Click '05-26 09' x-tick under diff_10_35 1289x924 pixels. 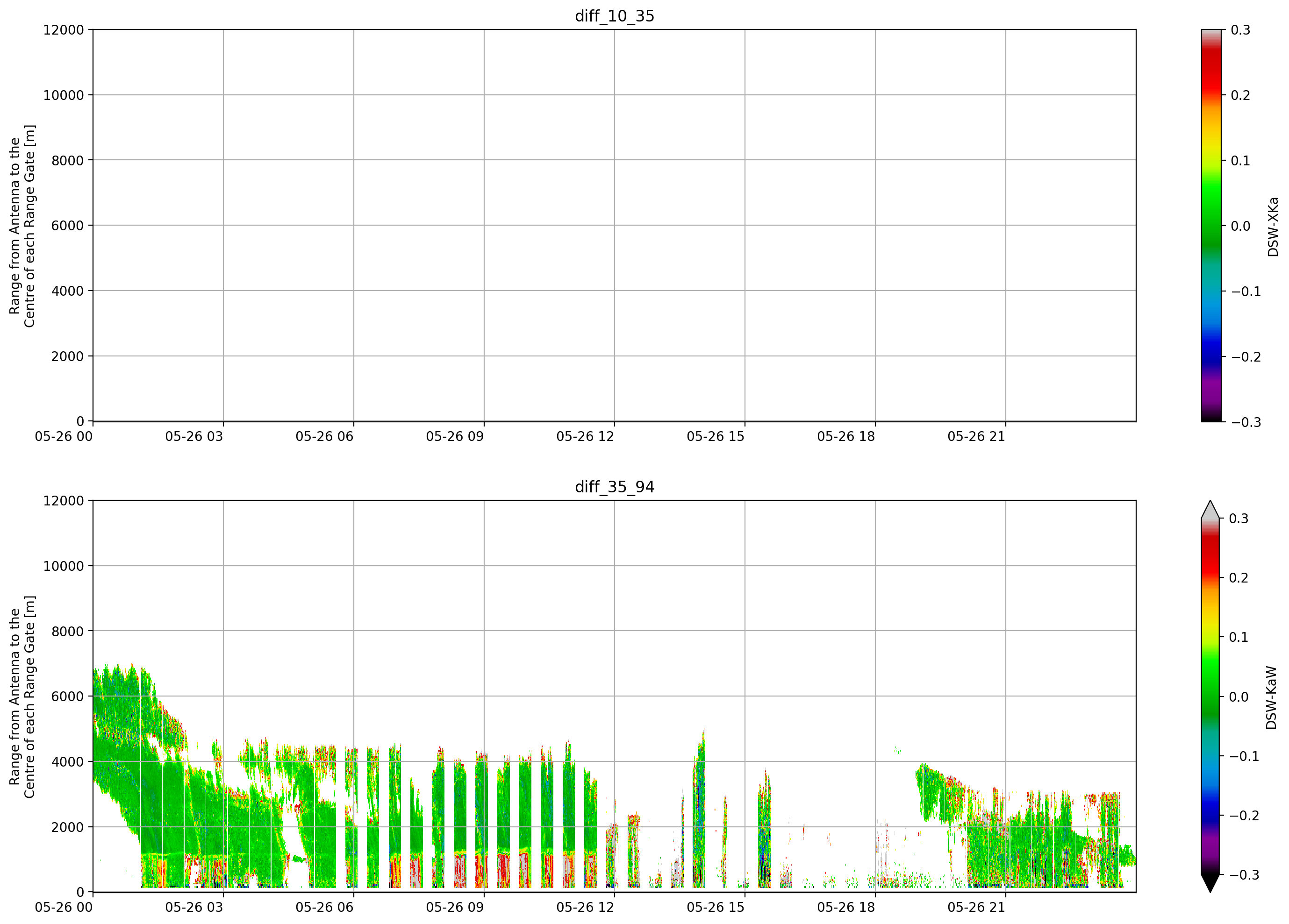click(x=455, y=436)
